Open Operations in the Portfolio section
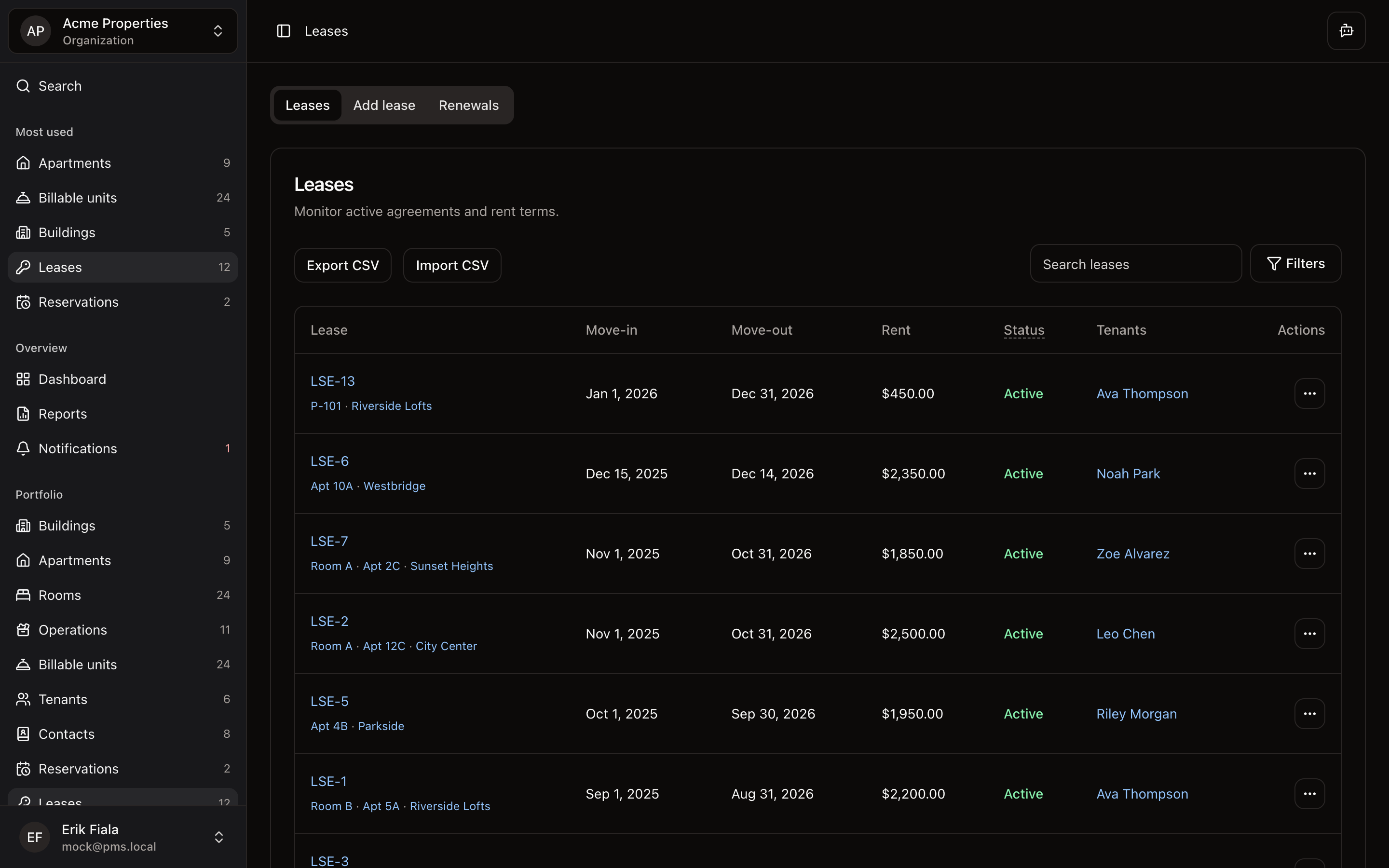The height and width of the screenshot is (868, 1389). click(72, 630)
